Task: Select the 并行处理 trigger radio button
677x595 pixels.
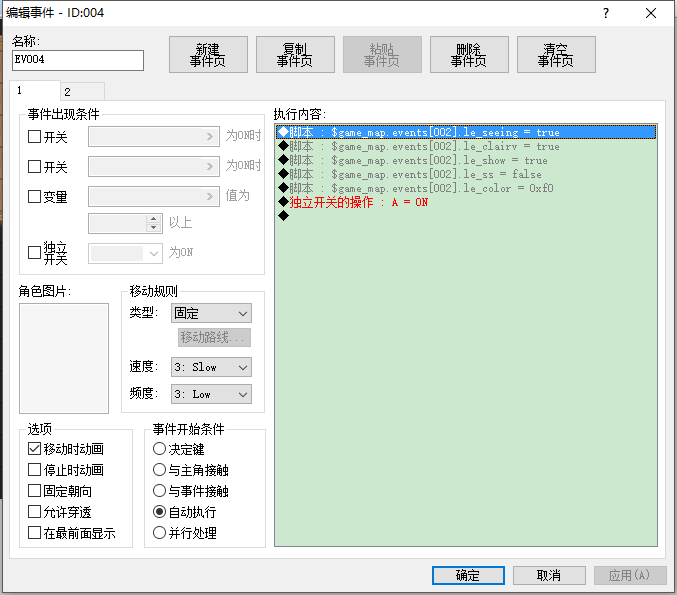Action: click(159, 533)
